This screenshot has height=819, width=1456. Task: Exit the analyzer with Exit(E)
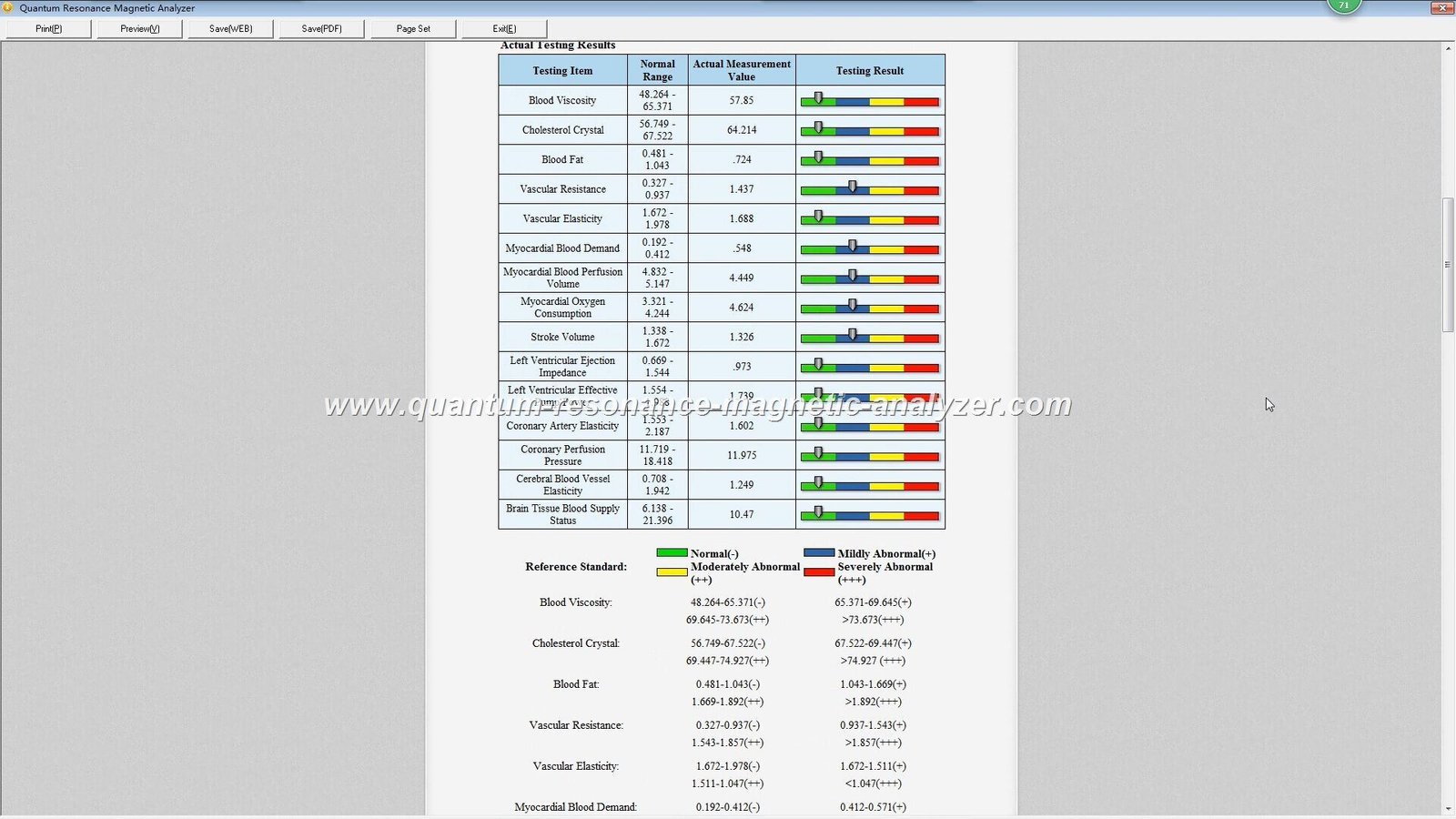pos(504,28)
